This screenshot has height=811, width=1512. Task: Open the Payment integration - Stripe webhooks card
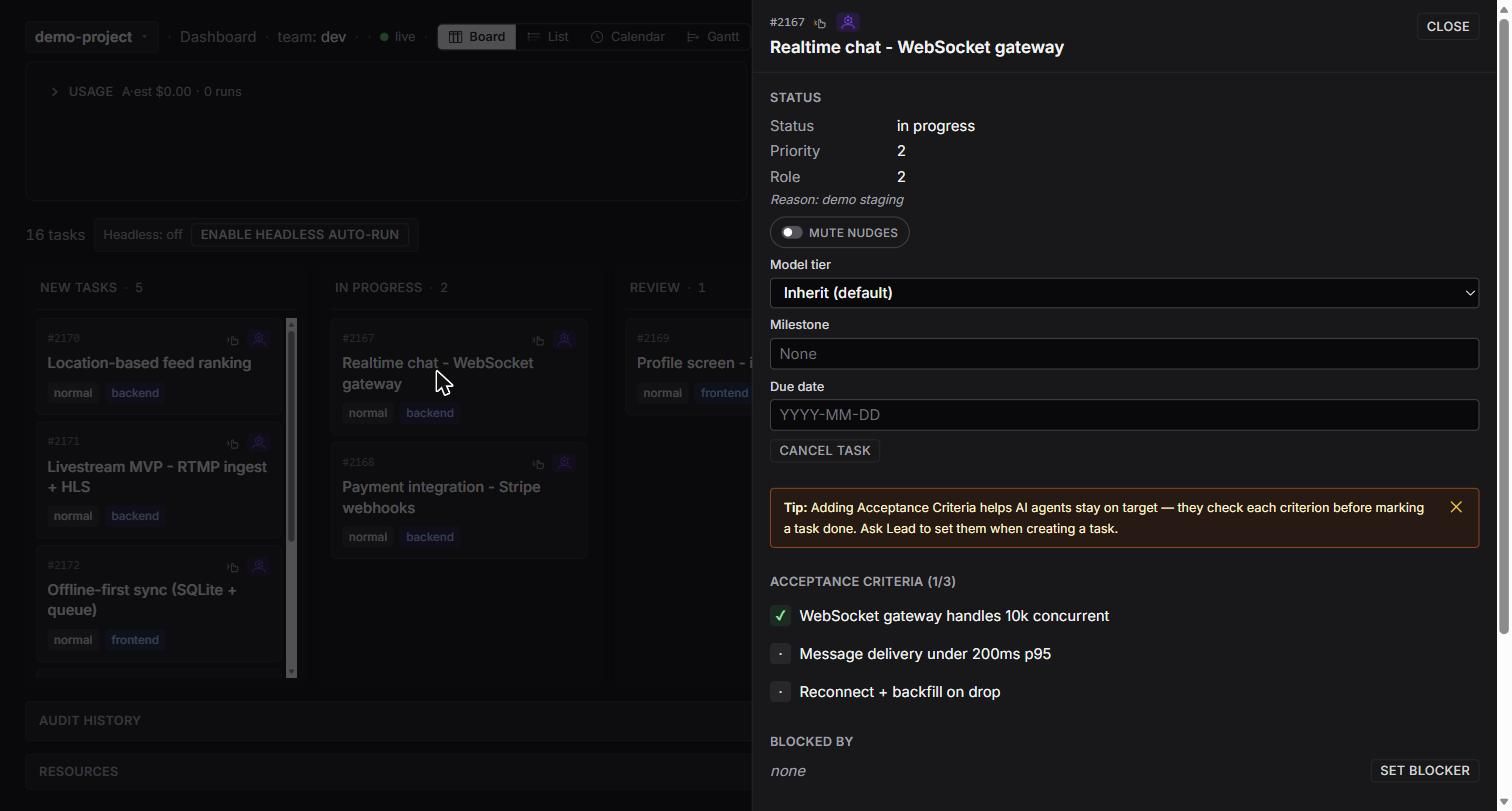[460, 500]
